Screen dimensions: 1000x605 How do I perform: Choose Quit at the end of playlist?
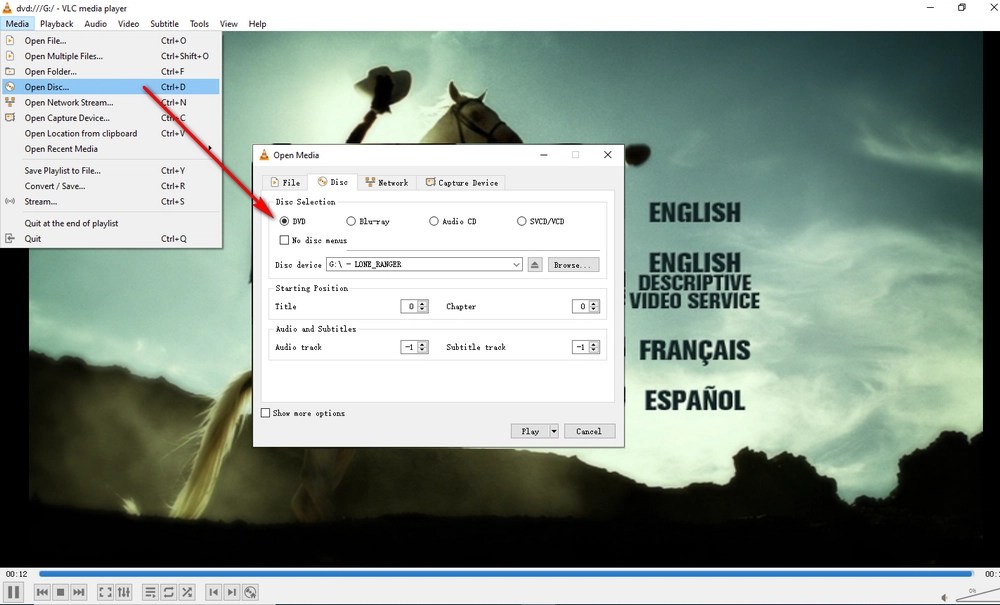coord(111,223)
